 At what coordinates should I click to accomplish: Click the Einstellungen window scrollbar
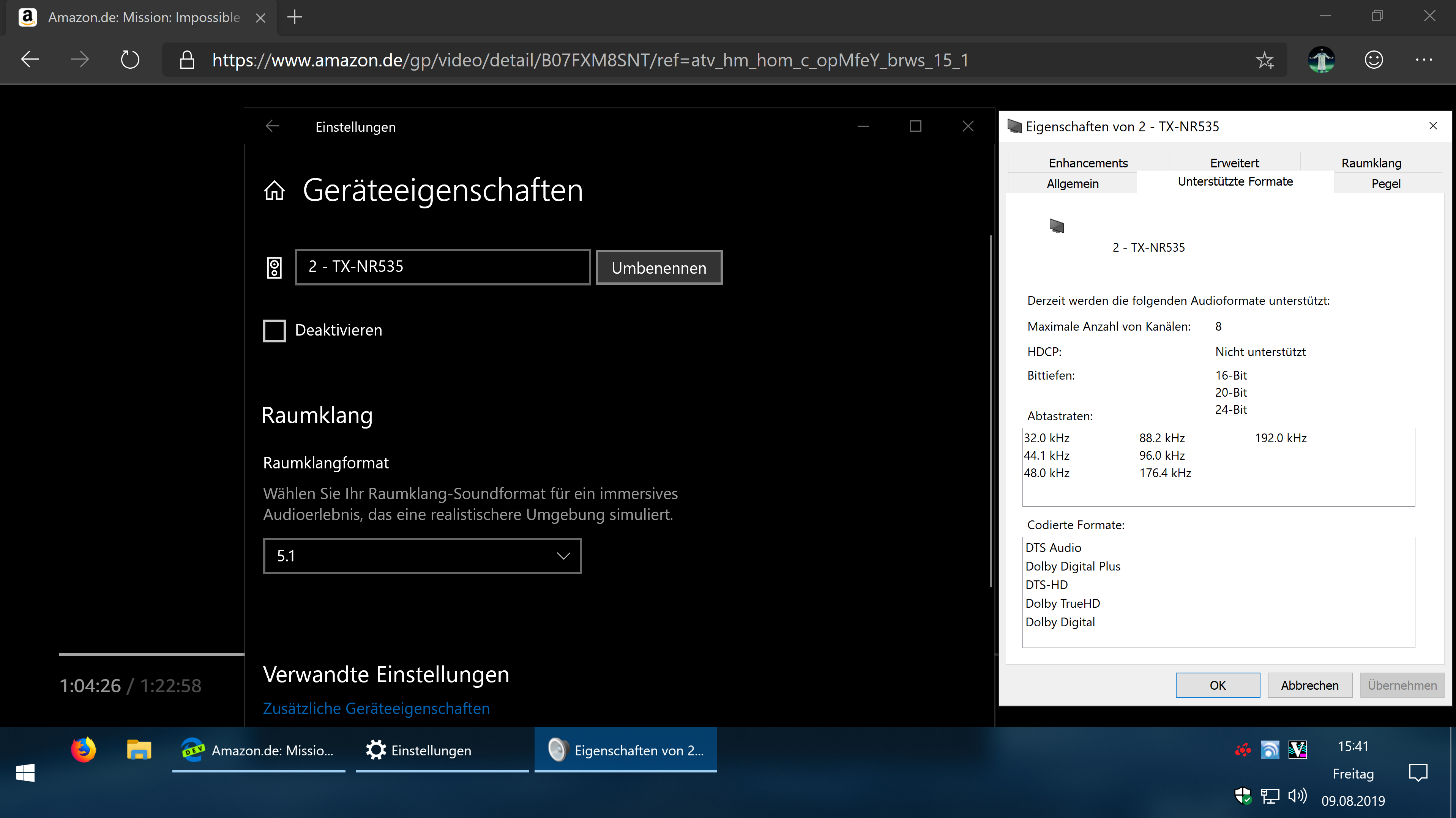[x=990, y=411]
